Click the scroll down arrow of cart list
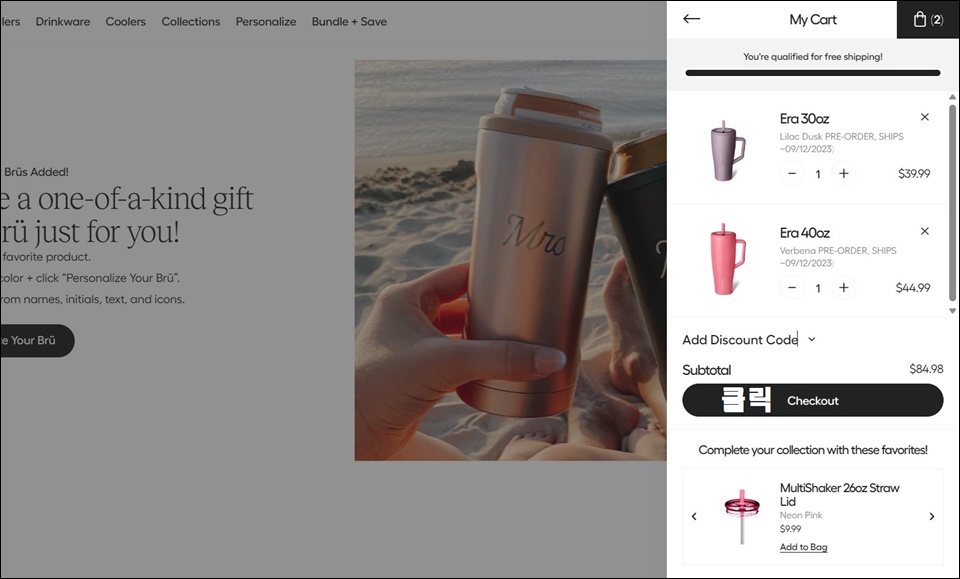This screenshot has height=579, width=960. pyautogui.click(x=952, y=311)
